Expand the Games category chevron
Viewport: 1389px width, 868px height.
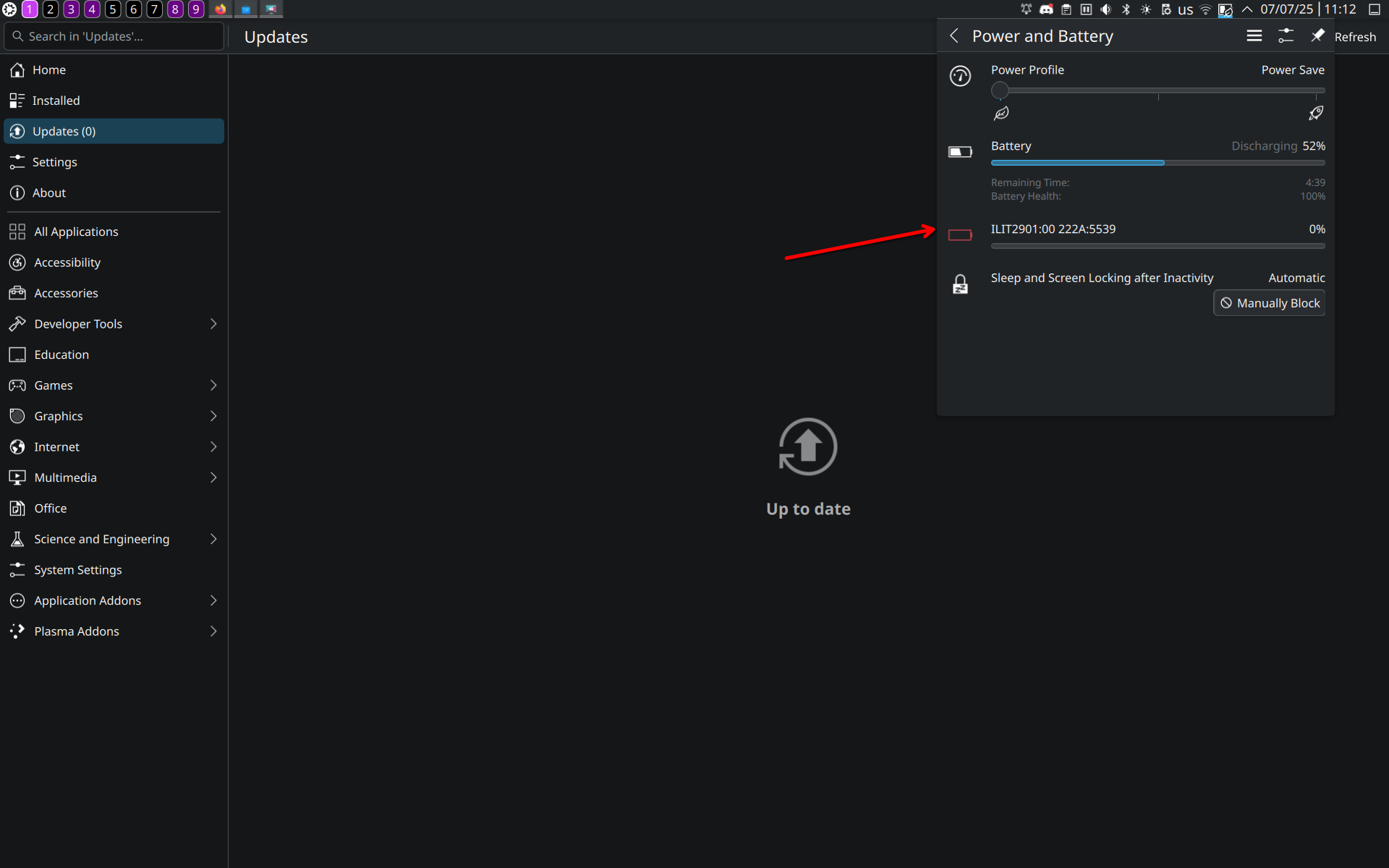tap(213, 386)
